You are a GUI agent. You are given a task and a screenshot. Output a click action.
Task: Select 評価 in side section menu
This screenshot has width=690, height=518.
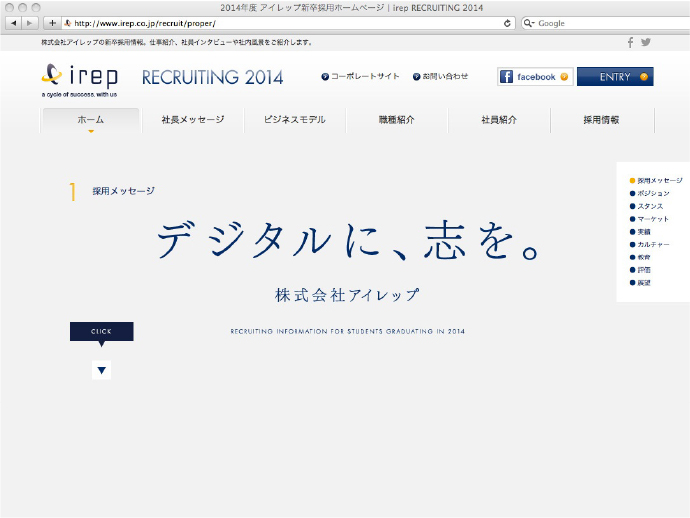(x=640, y=270)
